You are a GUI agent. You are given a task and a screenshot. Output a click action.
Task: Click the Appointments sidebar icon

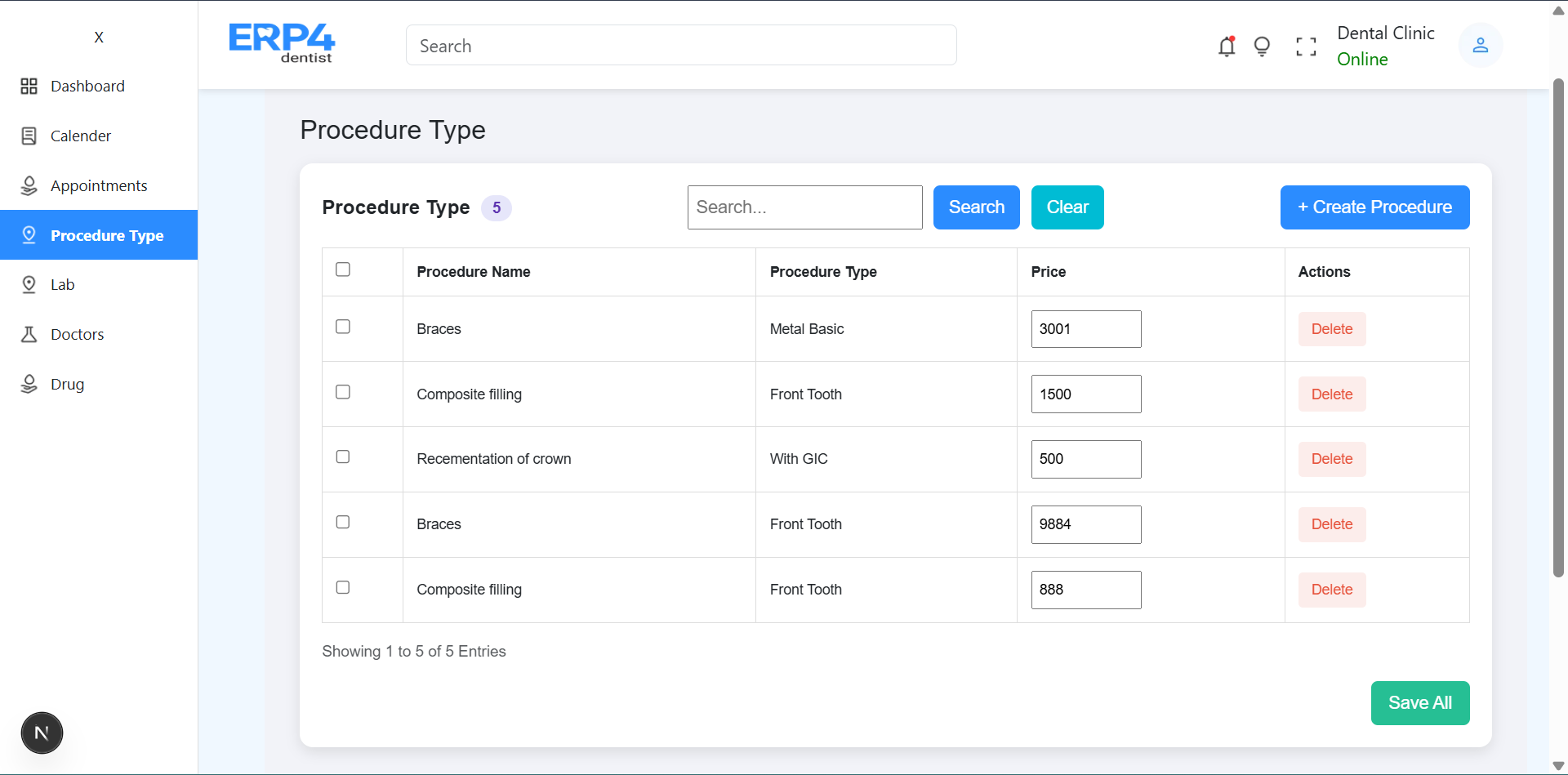[29, 186]
